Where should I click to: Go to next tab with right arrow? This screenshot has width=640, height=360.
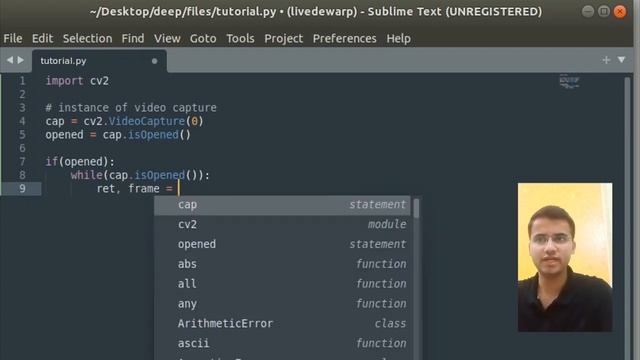[20, 60]
